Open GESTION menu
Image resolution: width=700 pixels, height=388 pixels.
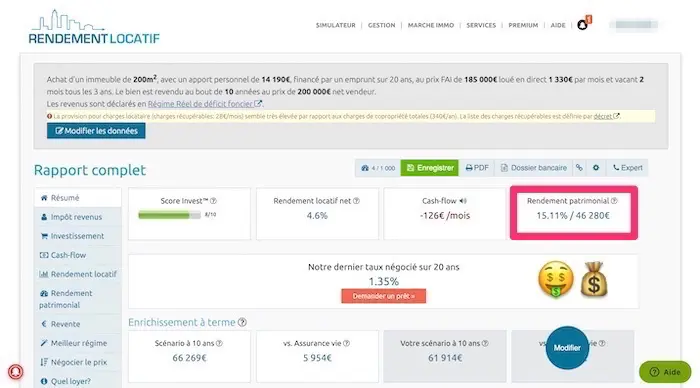tap(381, 25)
